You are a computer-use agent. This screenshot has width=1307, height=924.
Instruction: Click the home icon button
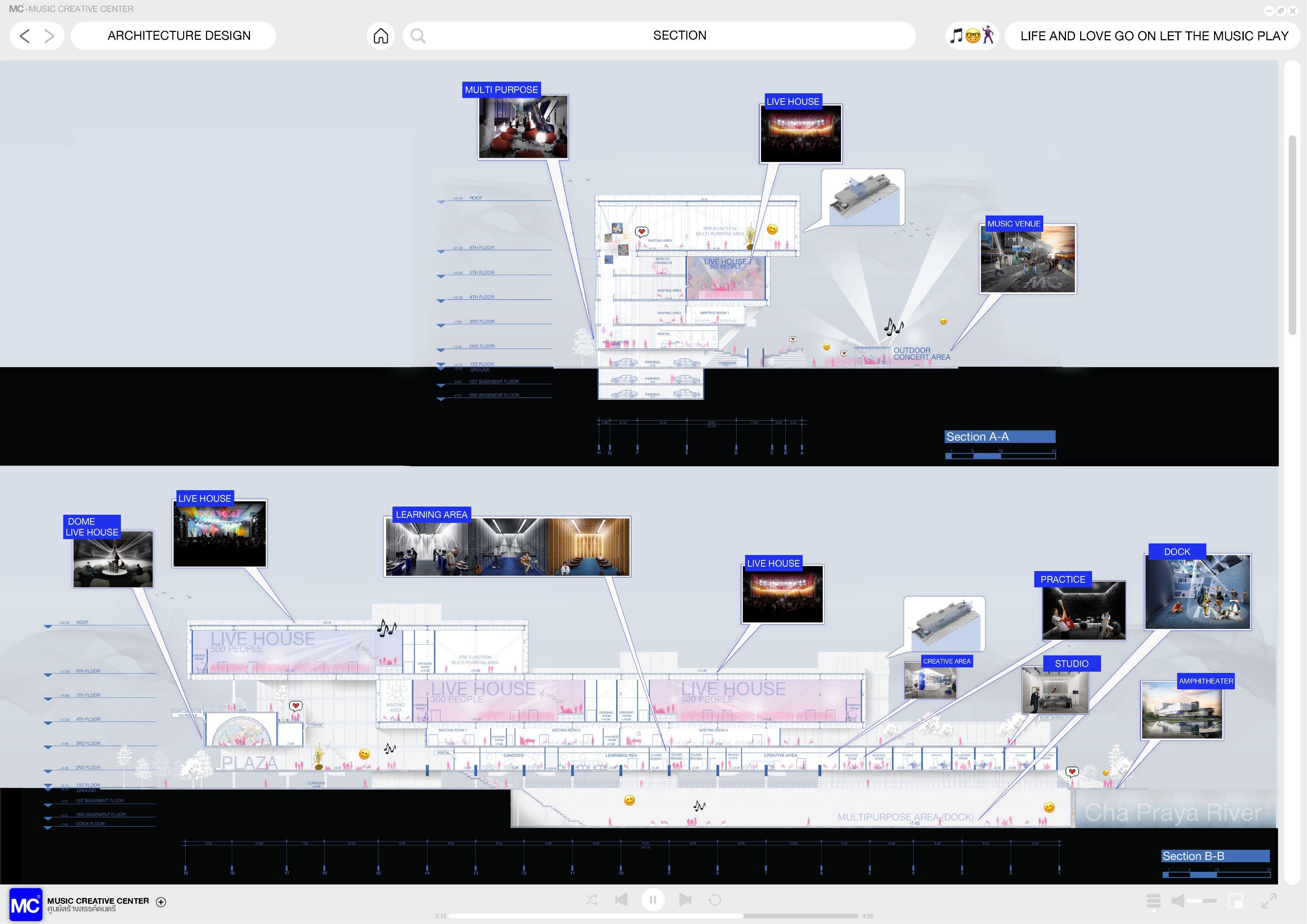pyautogui.click(x=381, y=36)
